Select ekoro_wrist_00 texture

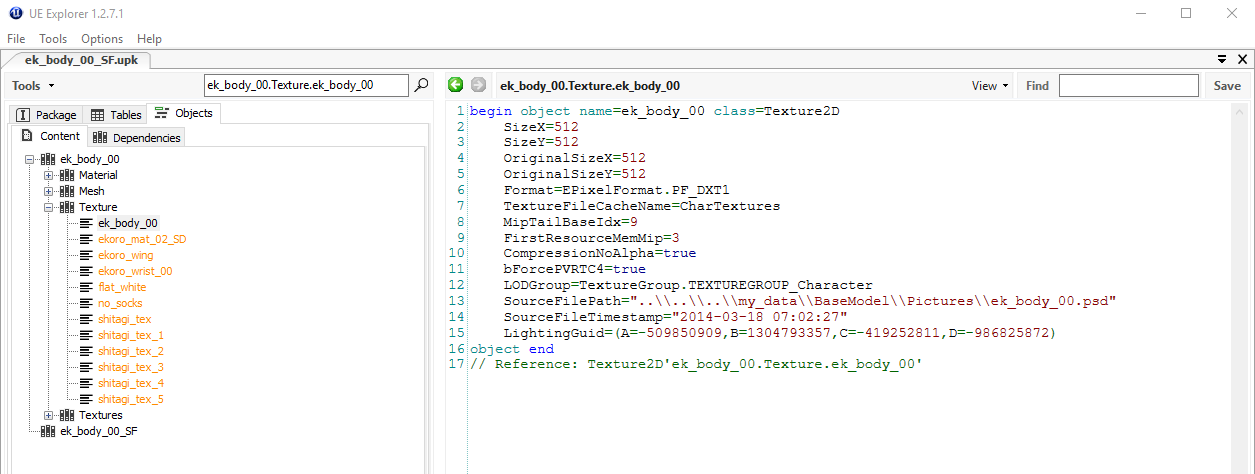(134, 271)
